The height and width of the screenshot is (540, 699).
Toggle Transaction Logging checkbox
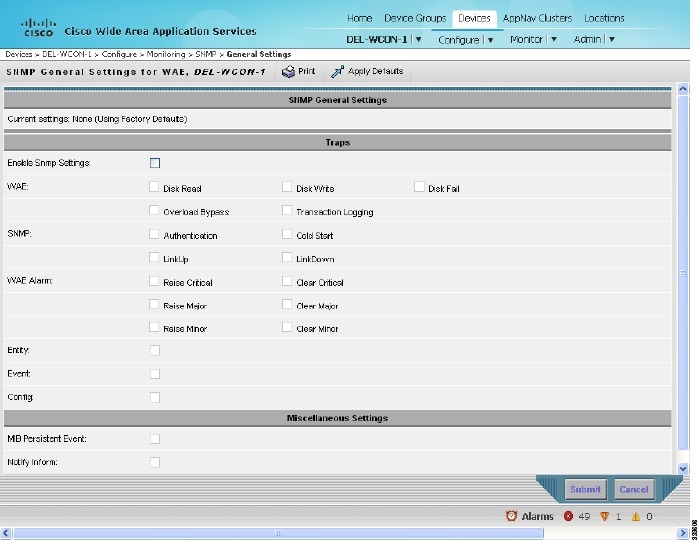click(287, 210)
